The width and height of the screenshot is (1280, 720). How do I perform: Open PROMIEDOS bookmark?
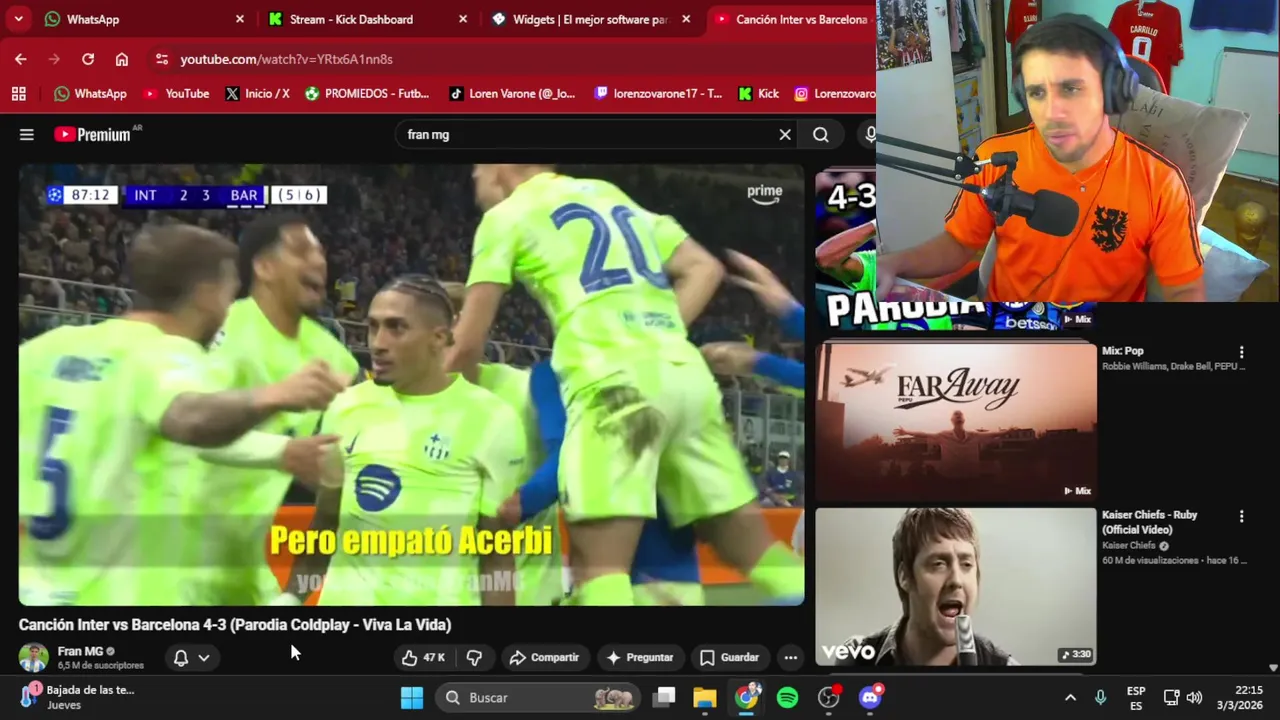[x=367, y=93]
